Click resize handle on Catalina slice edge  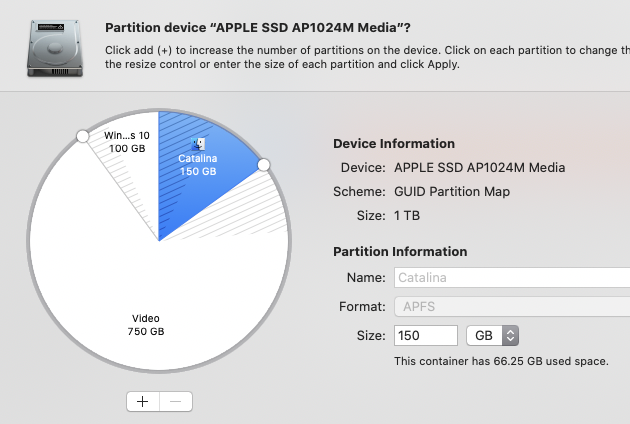pos(264,164)
